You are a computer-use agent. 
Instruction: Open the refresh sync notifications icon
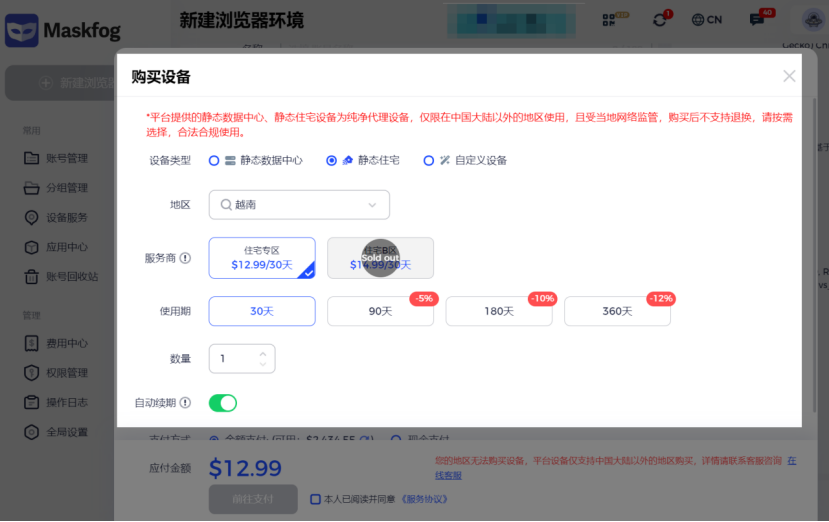(x=659, y=20)
